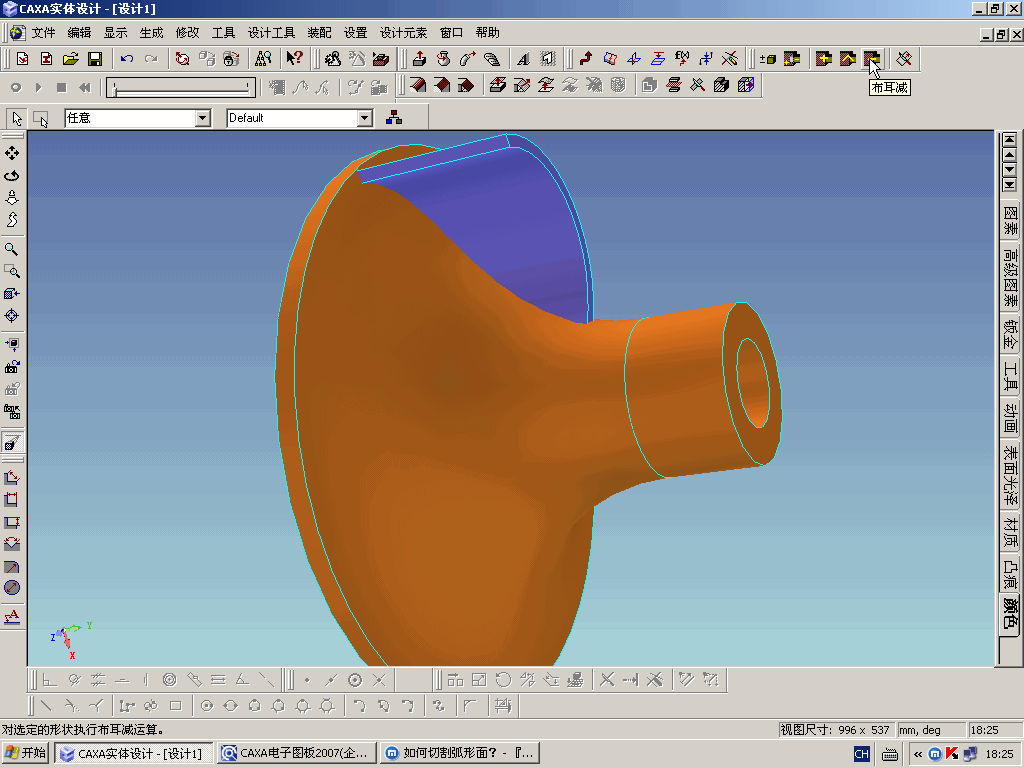Switch to the 材质 catalog tab

tap(1010, 532)
